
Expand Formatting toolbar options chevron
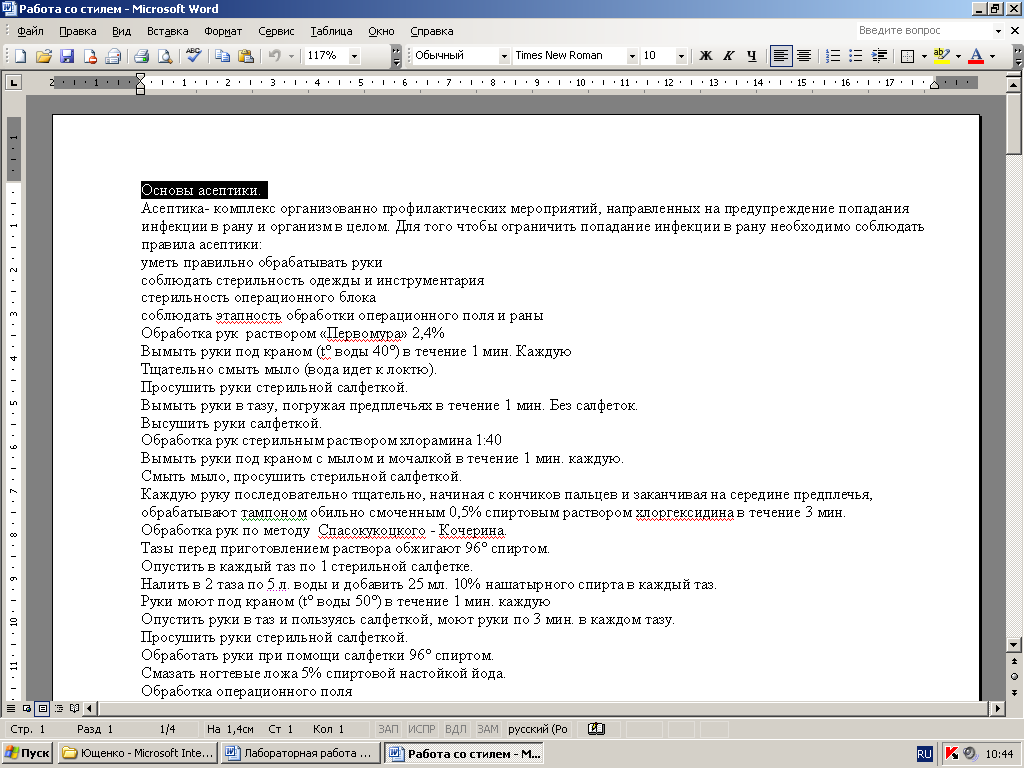pos(1018,56)
